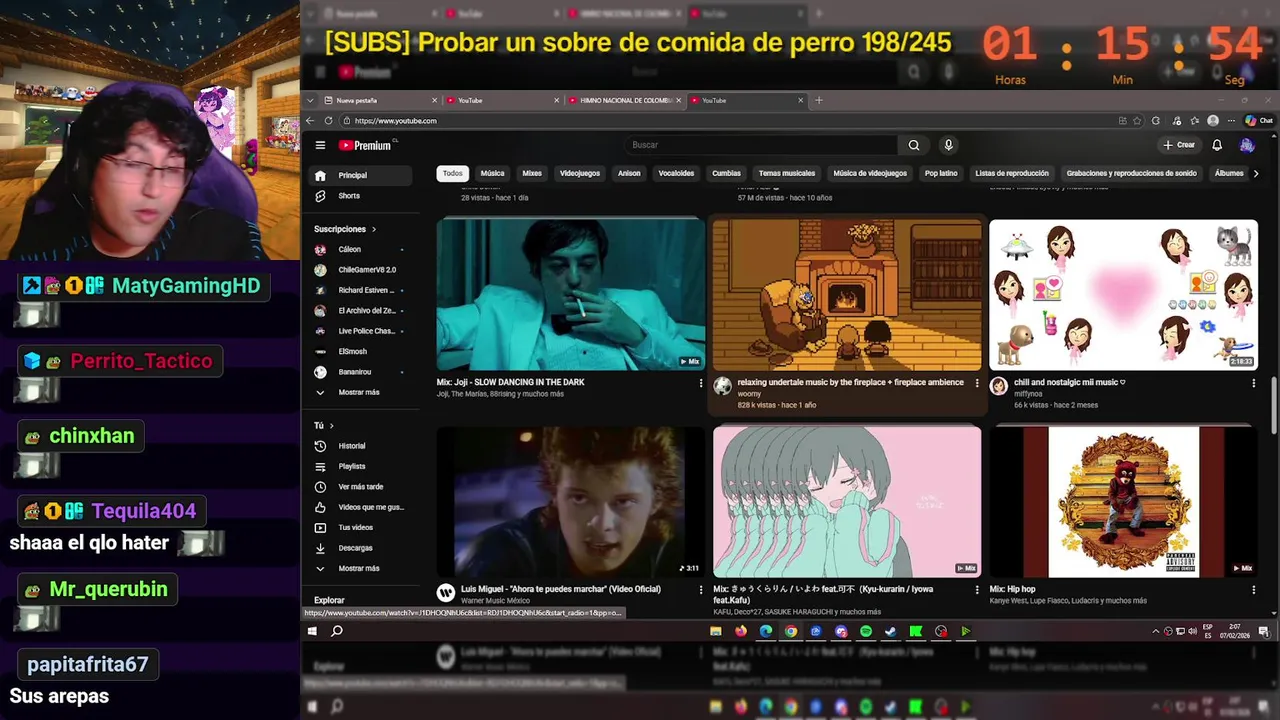The height and width of the screenshot is (720, 1280).
Task: Start voice search with the microphone icon
Action: pyautogui.click(x=948, y=145)
